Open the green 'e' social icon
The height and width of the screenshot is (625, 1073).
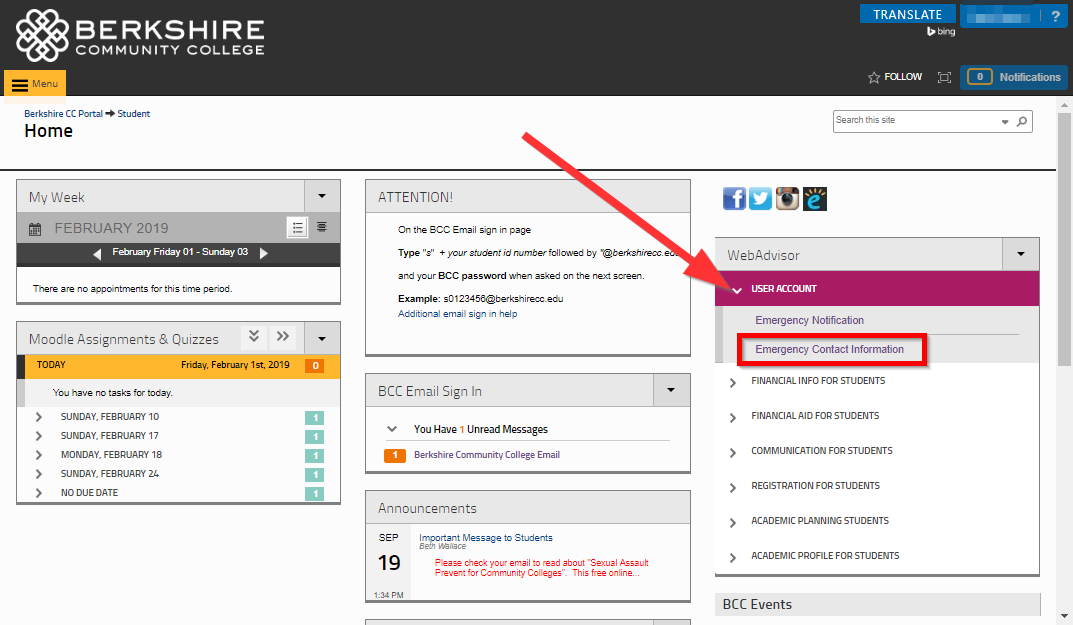(814, 199)
